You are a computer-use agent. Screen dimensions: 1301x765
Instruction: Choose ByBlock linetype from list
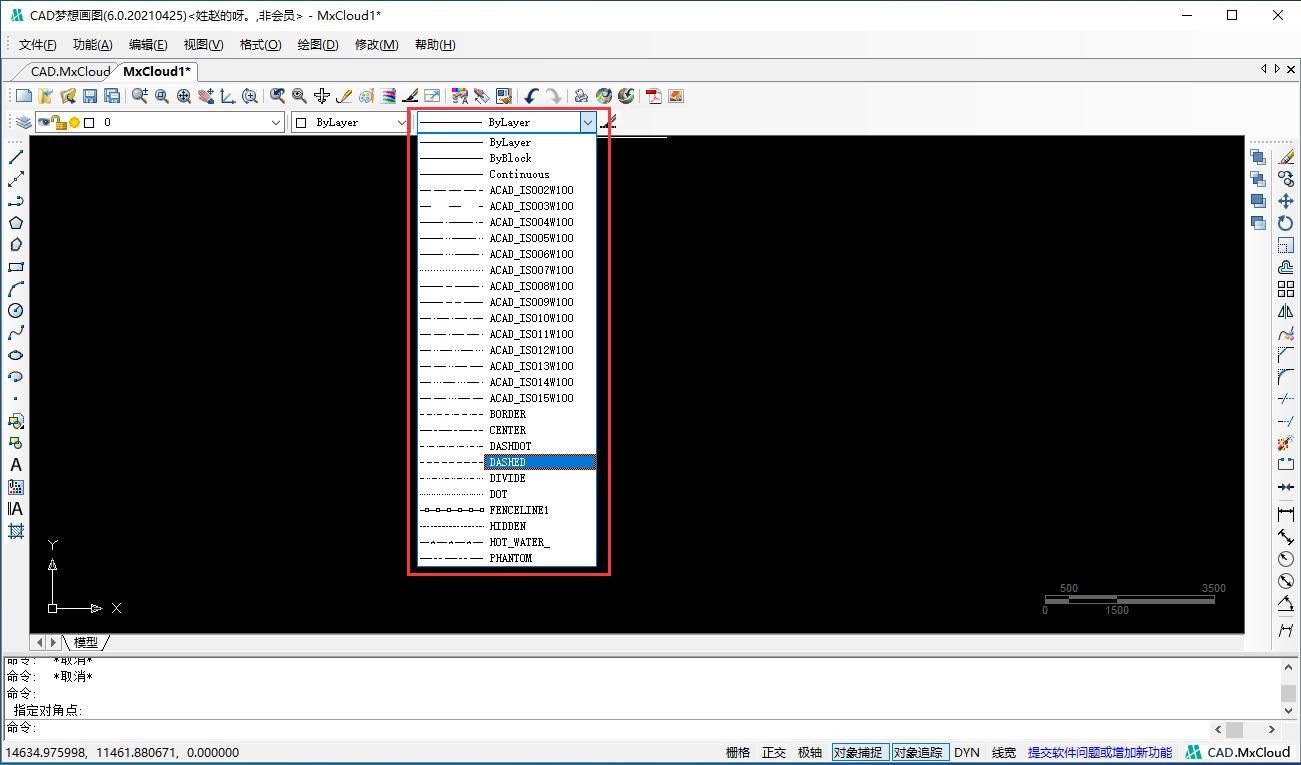coord(507,158)
